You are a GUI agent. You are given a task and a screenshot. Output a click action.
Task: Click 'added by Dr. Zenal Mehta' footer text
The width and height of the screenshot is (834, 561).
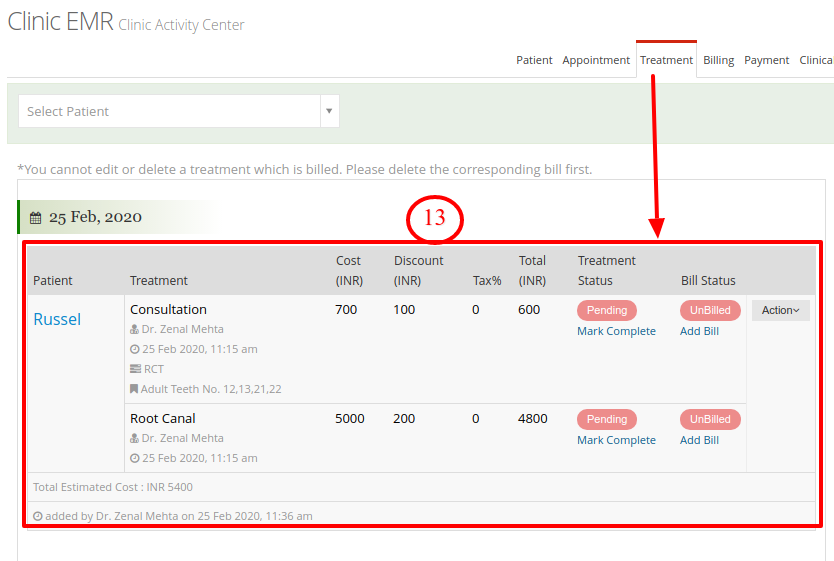[x=179, y=516]
